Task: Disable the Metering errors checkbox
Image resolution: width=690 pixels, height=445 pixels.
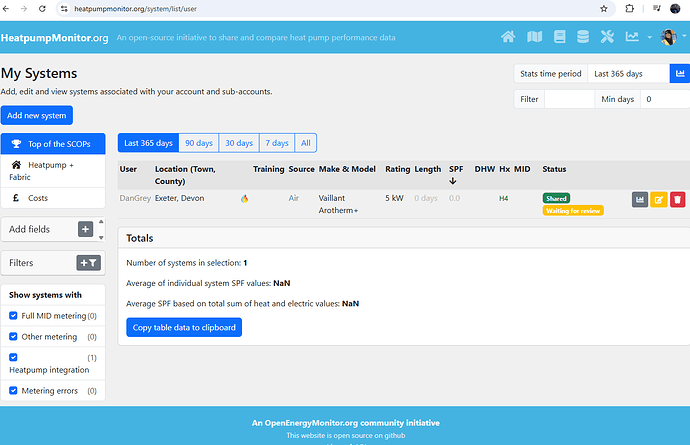Action: tap(14, 391)
